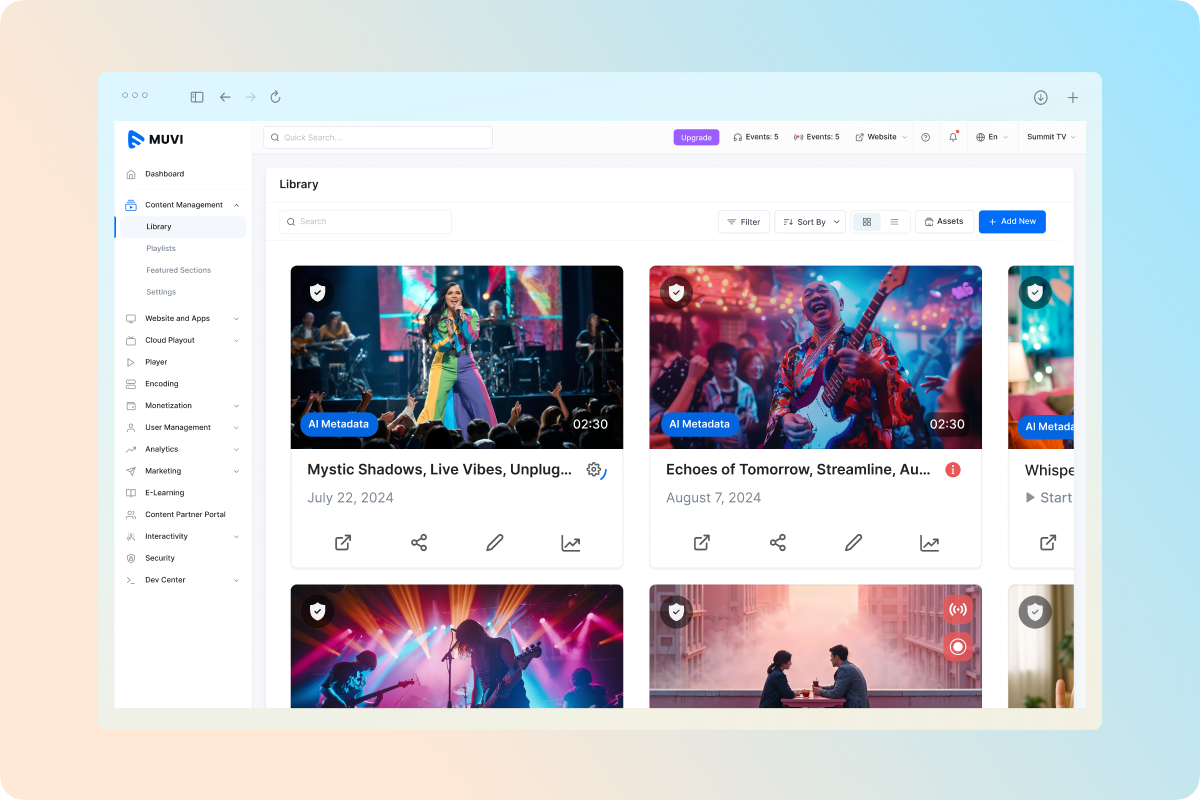Click AI Metadata badge on Mystic Shadows
This screenshot has height=800, width=1200.
339,424
